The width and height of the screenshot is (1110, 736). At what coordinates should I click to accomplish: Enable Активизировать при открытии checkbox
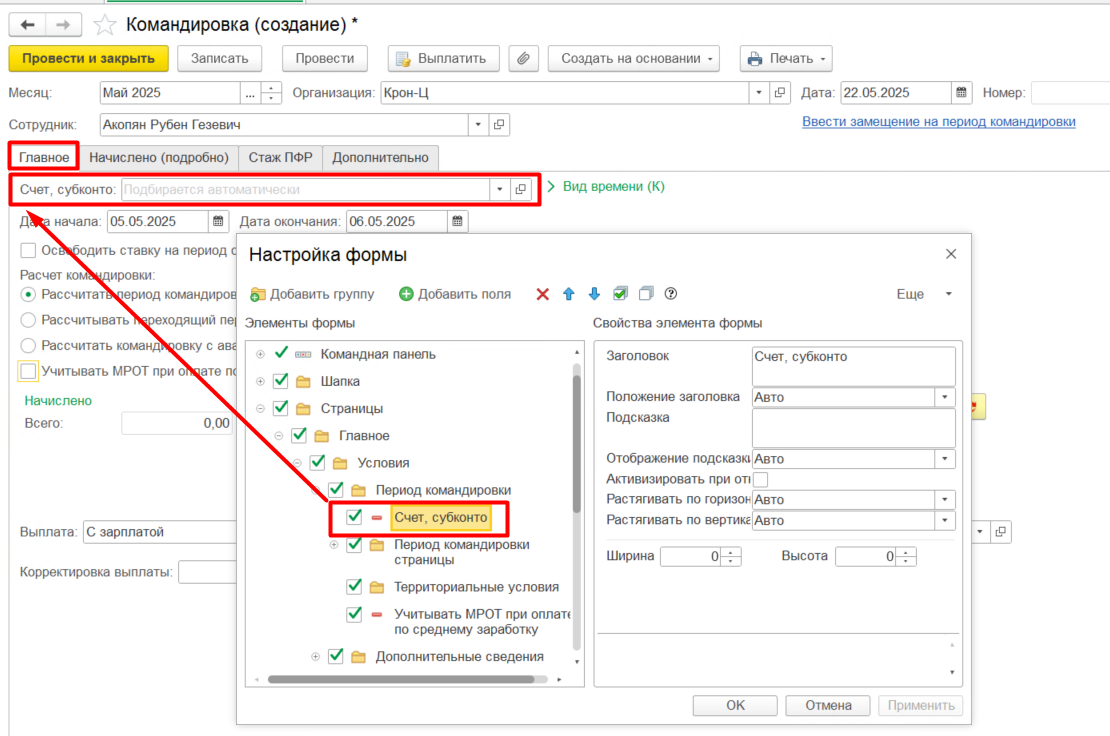(760, 480)
